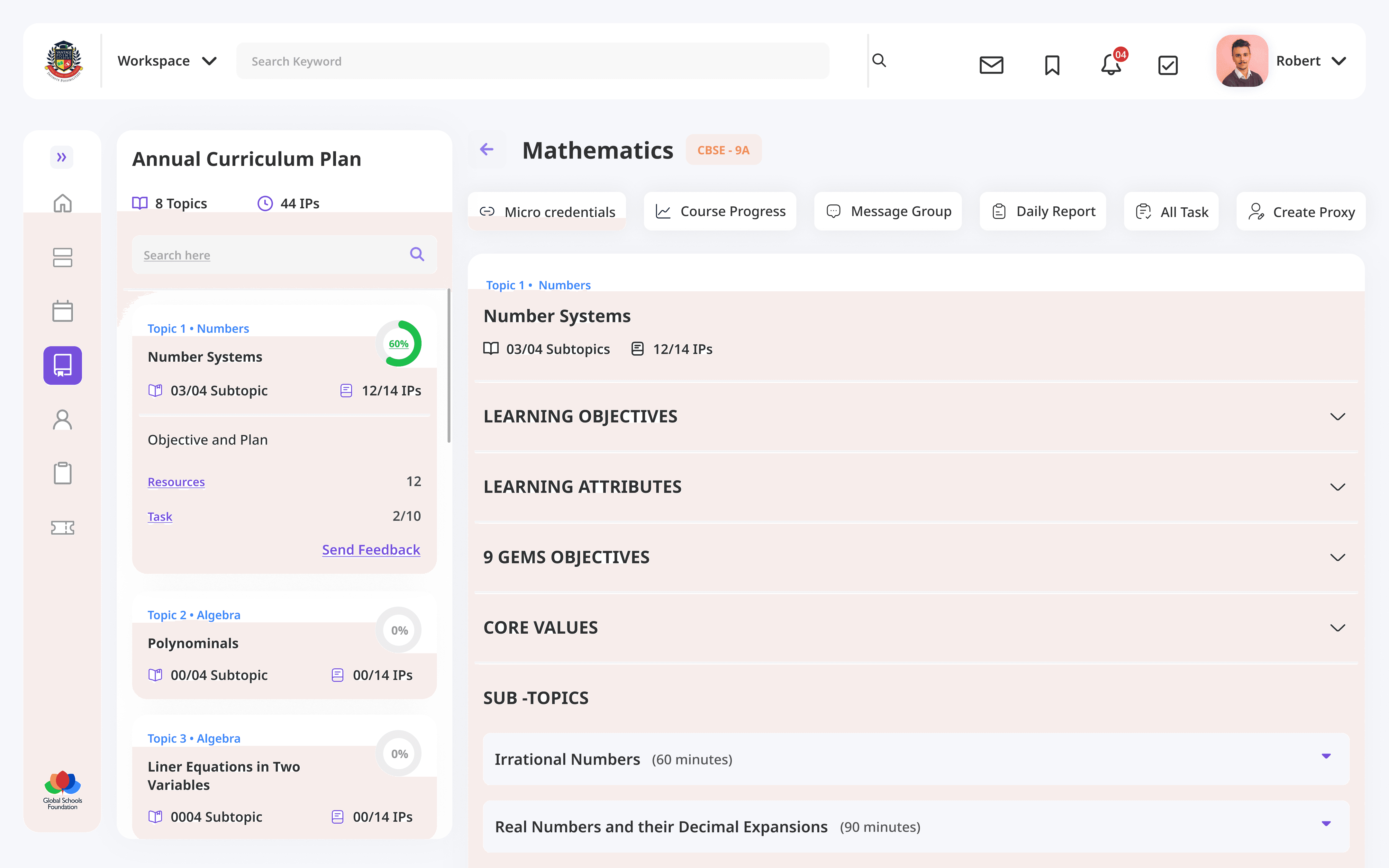
Task: Open the Daily Report tab
Action: [1043, 212]
